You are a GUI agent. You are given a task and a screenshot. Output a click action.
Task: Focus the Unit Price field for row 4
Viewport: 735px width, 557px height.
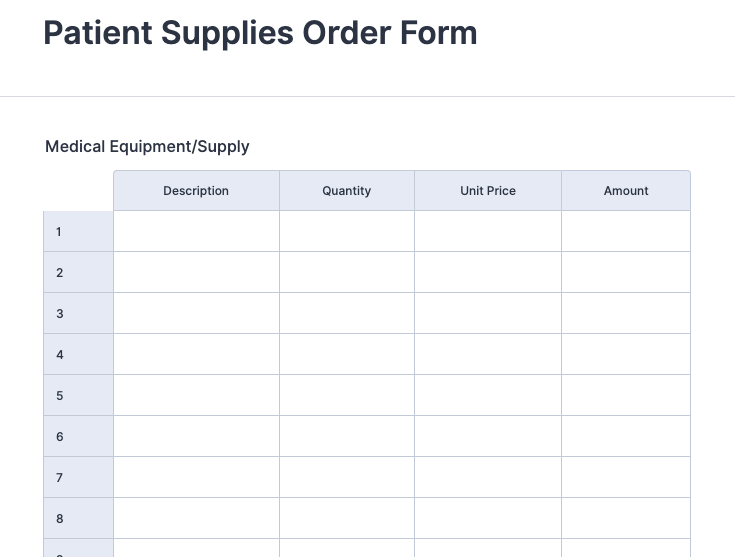488,354
